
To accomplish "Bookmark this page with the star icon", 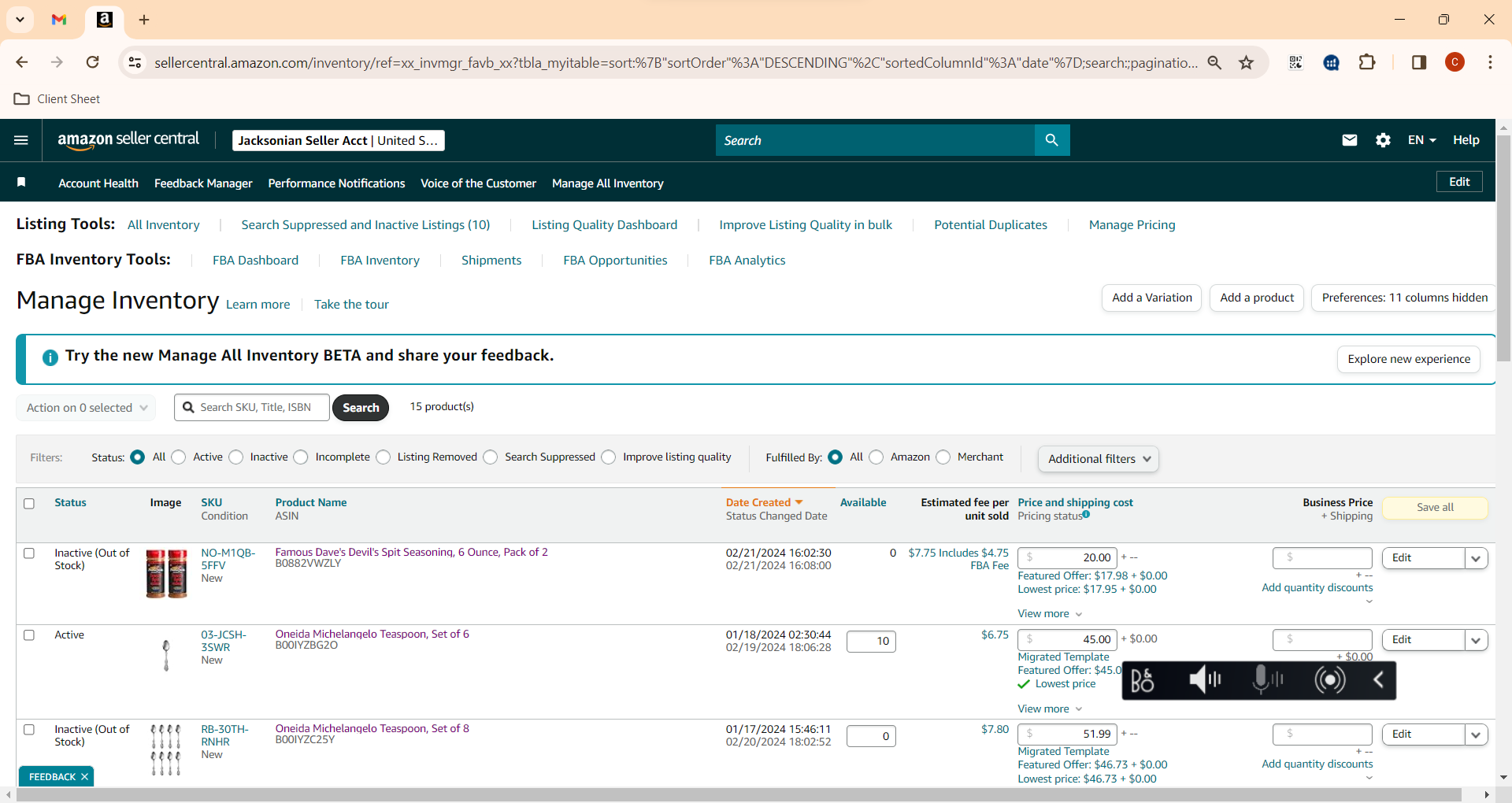I will coord(1246,62).
